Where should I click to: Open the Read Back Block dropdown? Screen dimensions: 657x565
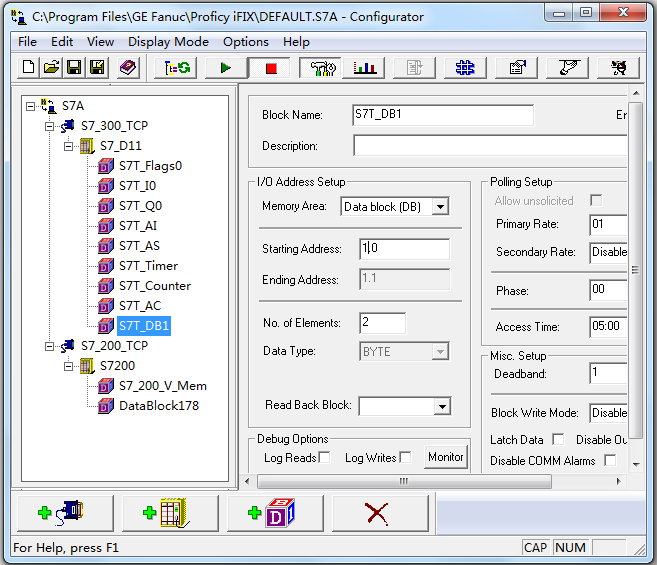pos(442,406)
